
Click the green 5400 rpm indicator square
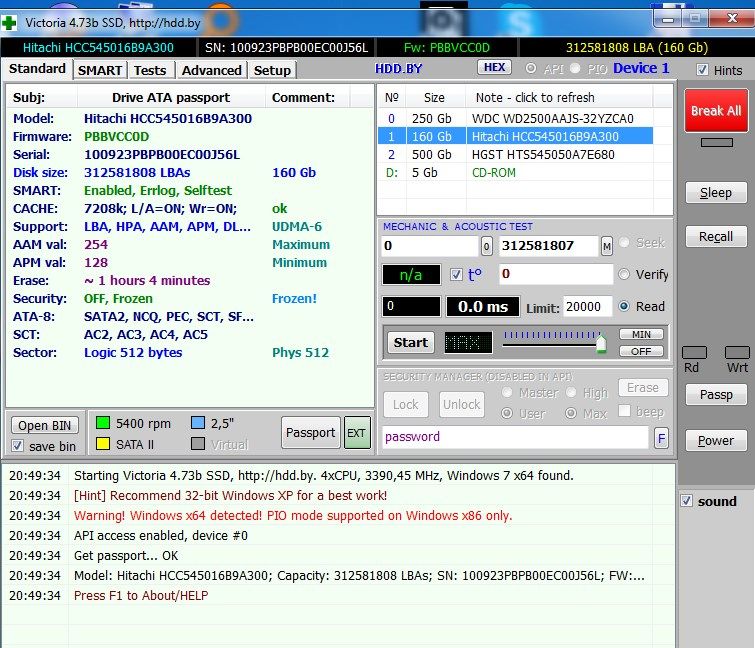tap(103, 423)
